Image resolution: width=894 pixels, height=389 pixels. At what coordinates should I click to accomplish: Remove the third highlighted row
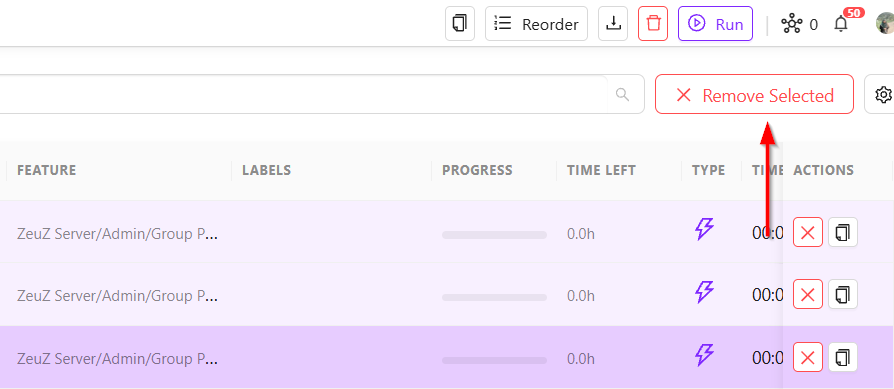point(808,357)
